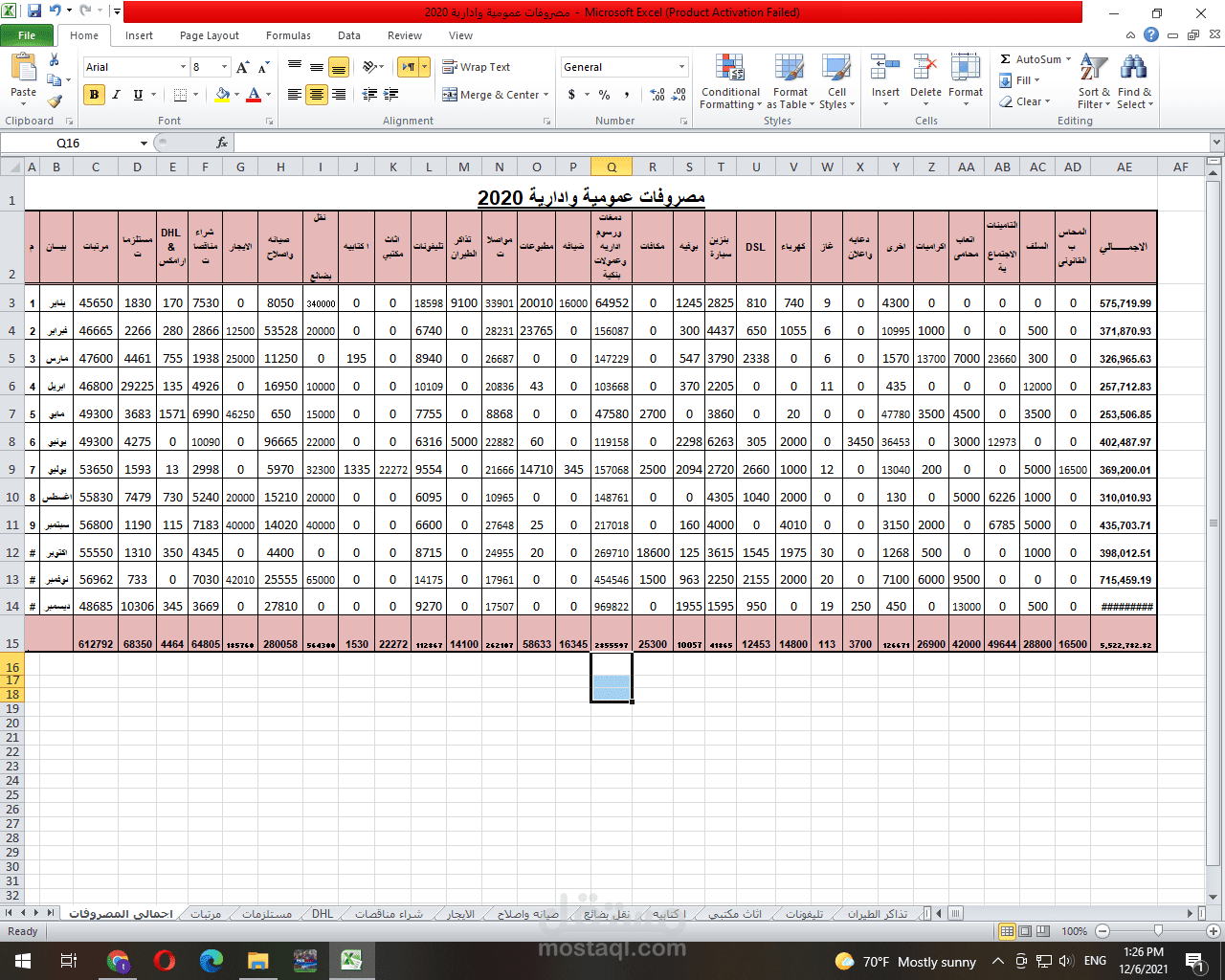Image resolution: width=1225 pixels, height=980 pixels.
Task: Apply the red font color A
Action: [254, 95]
